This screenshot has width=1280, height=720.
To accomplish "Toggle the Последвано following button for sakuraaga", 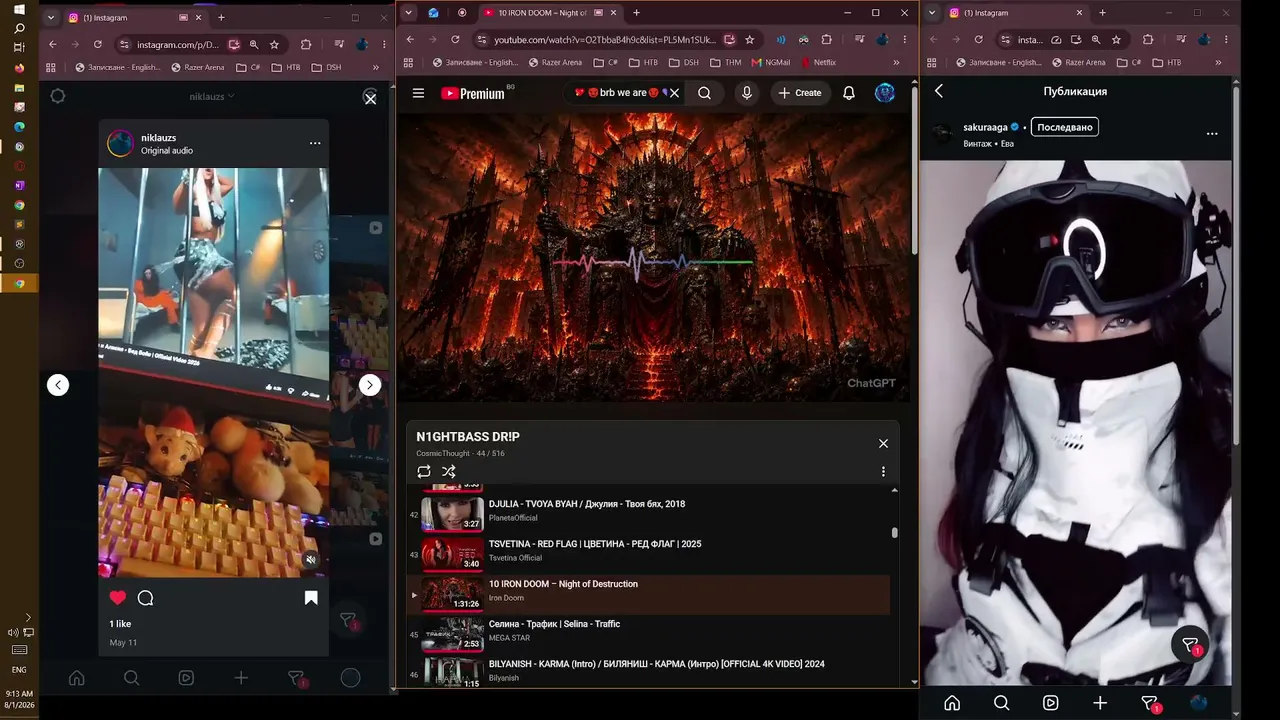I will (1064, 127).
